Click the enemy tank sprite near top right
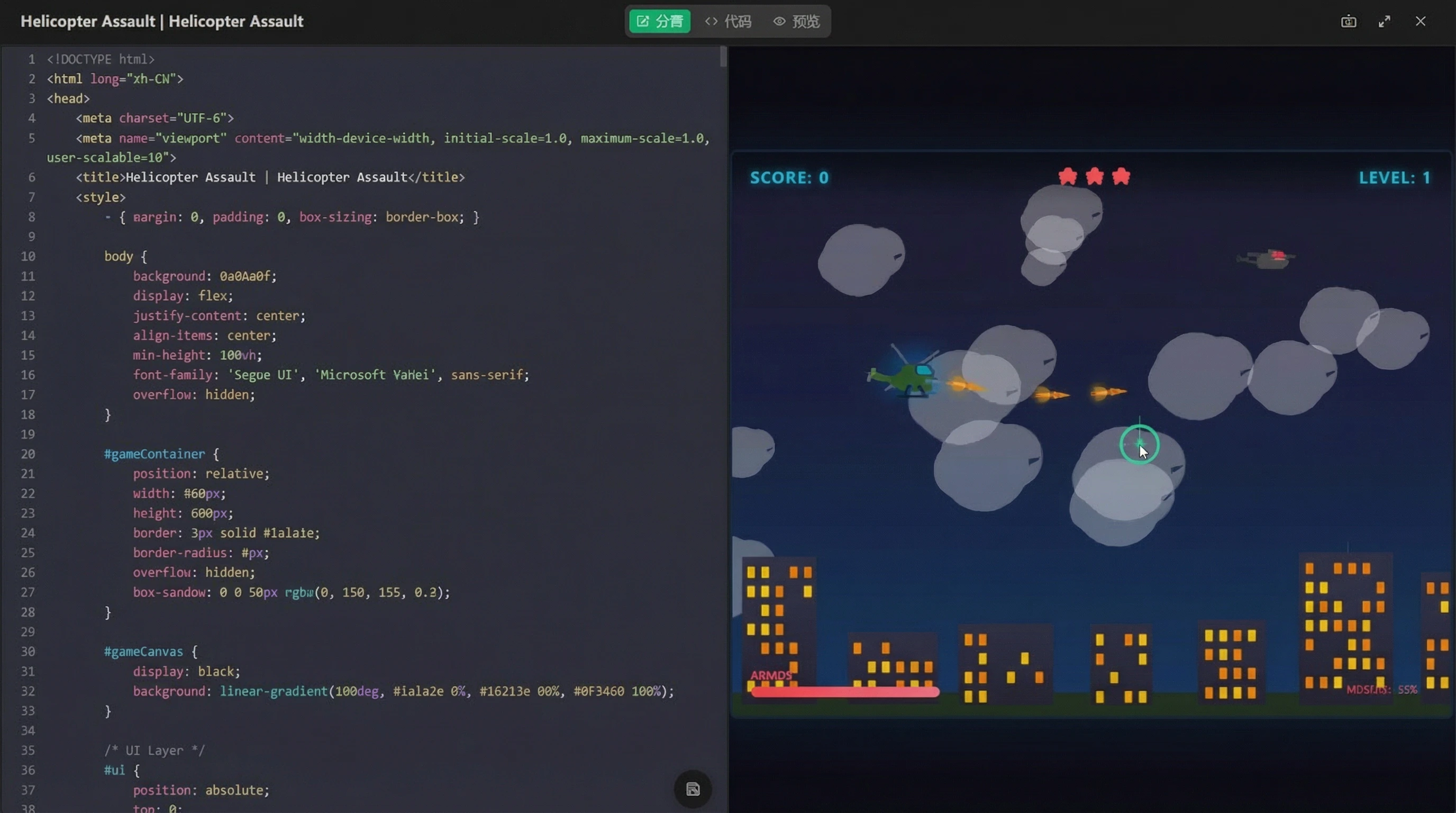The width and height of the screenshot is (1456, 813). point(1267,258)
